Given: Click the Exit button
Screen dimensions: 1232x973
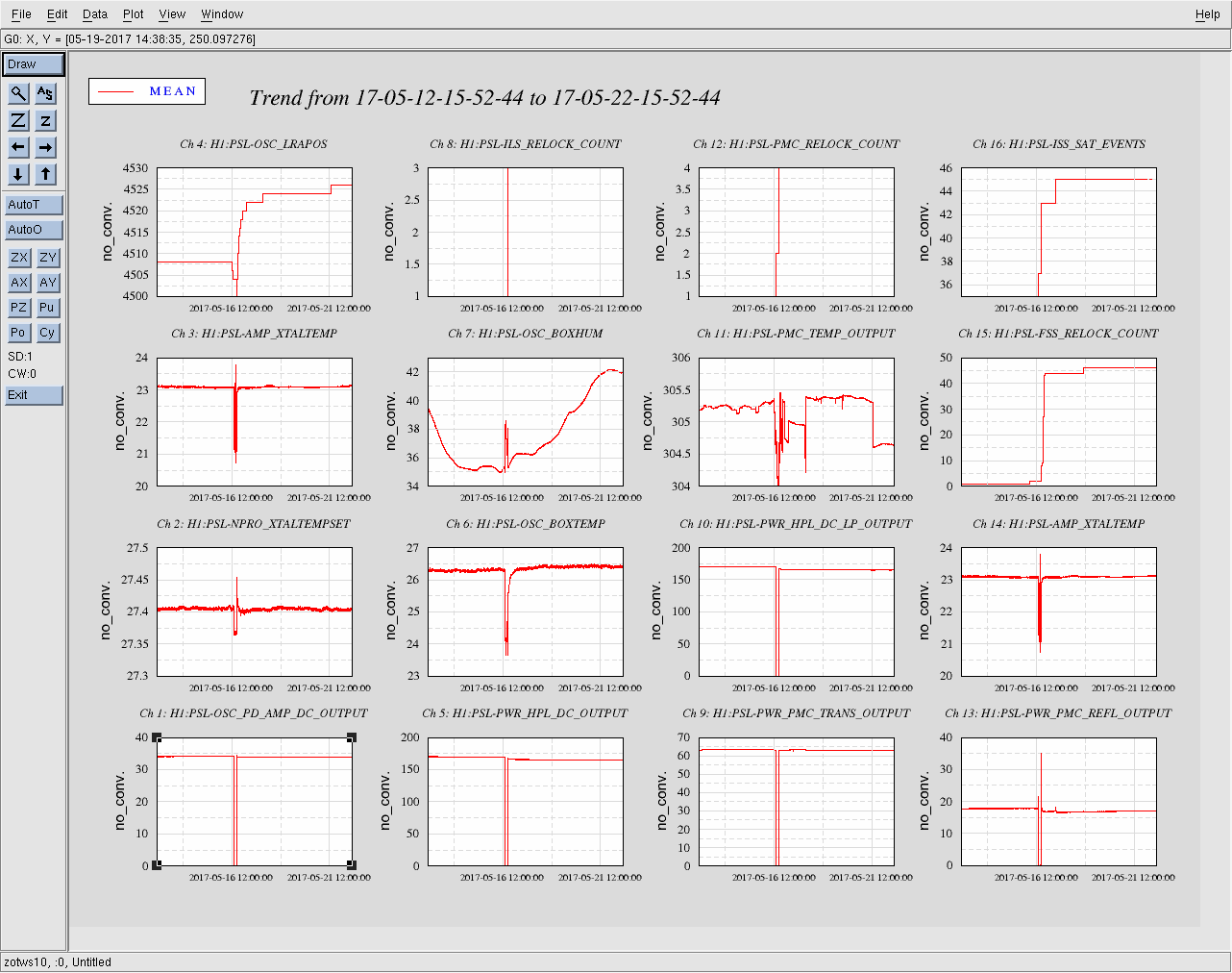Looking at the screenshot, I should pos(34,395).
